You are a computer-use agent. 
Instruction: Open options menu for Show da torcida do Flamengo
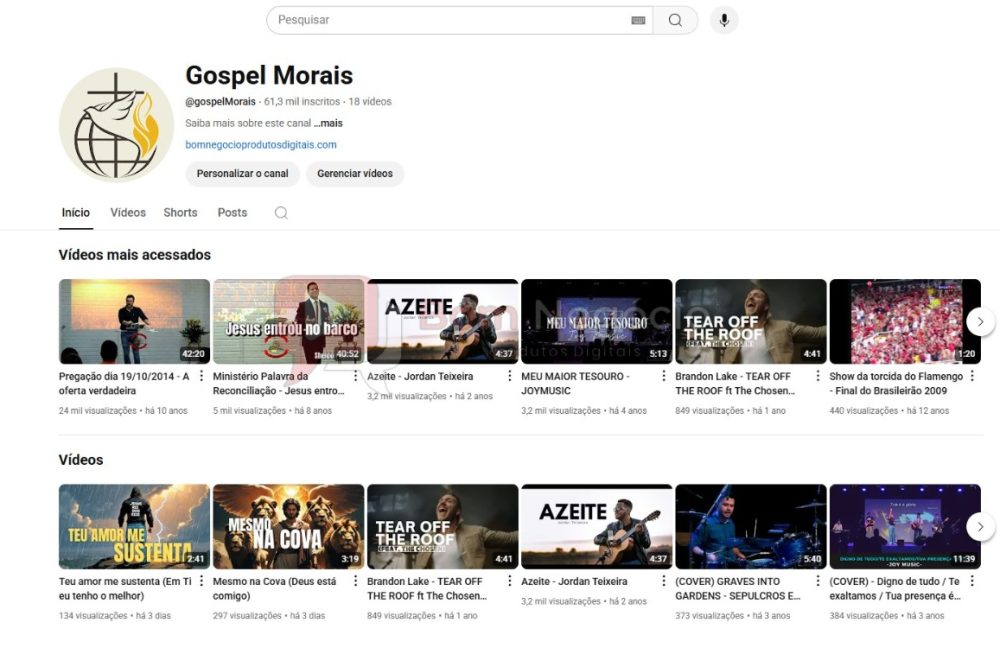973,376
